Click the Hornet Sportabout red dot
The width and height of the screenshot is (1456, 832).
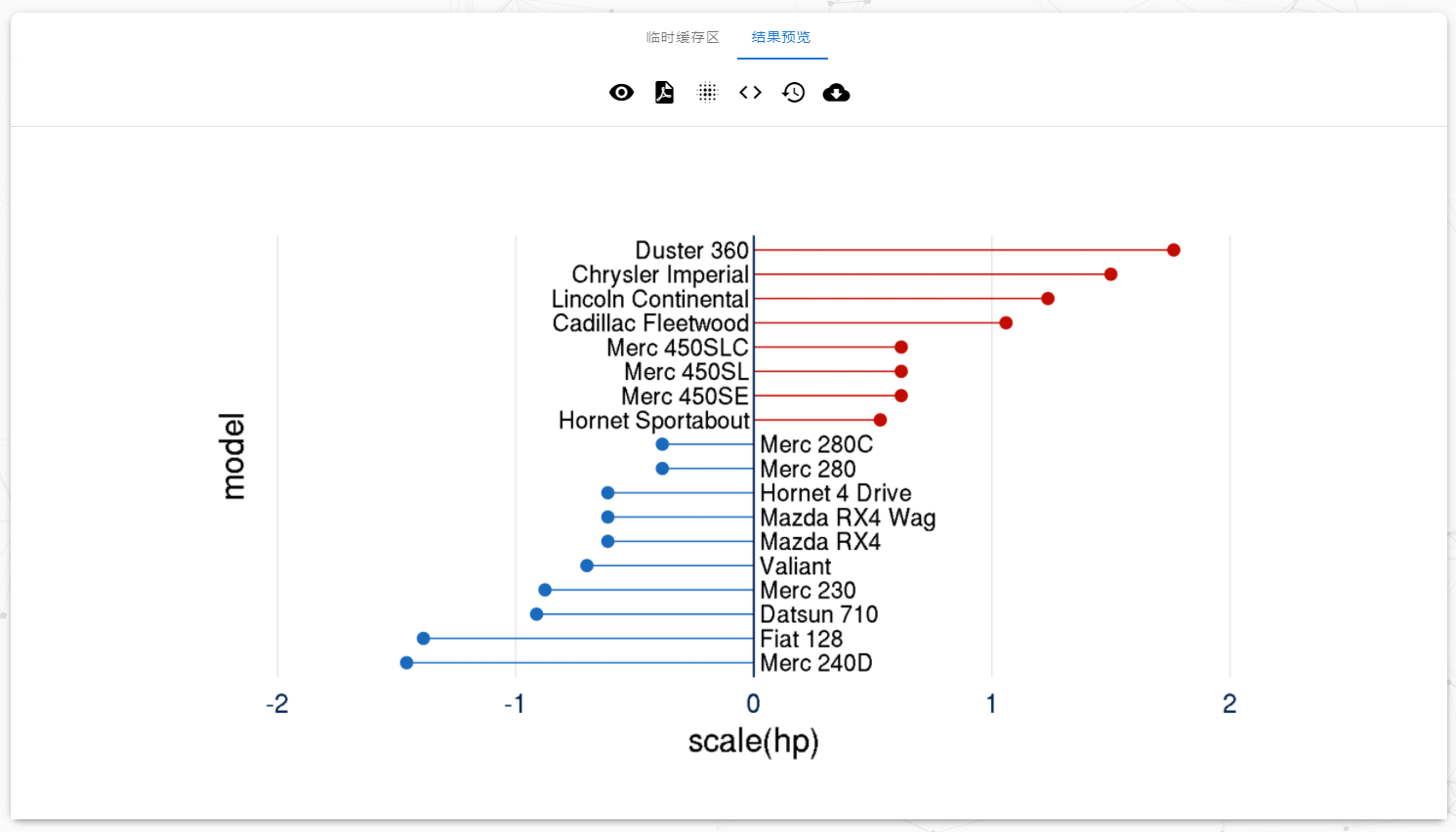pyautogui.click(x=880, y=420)
